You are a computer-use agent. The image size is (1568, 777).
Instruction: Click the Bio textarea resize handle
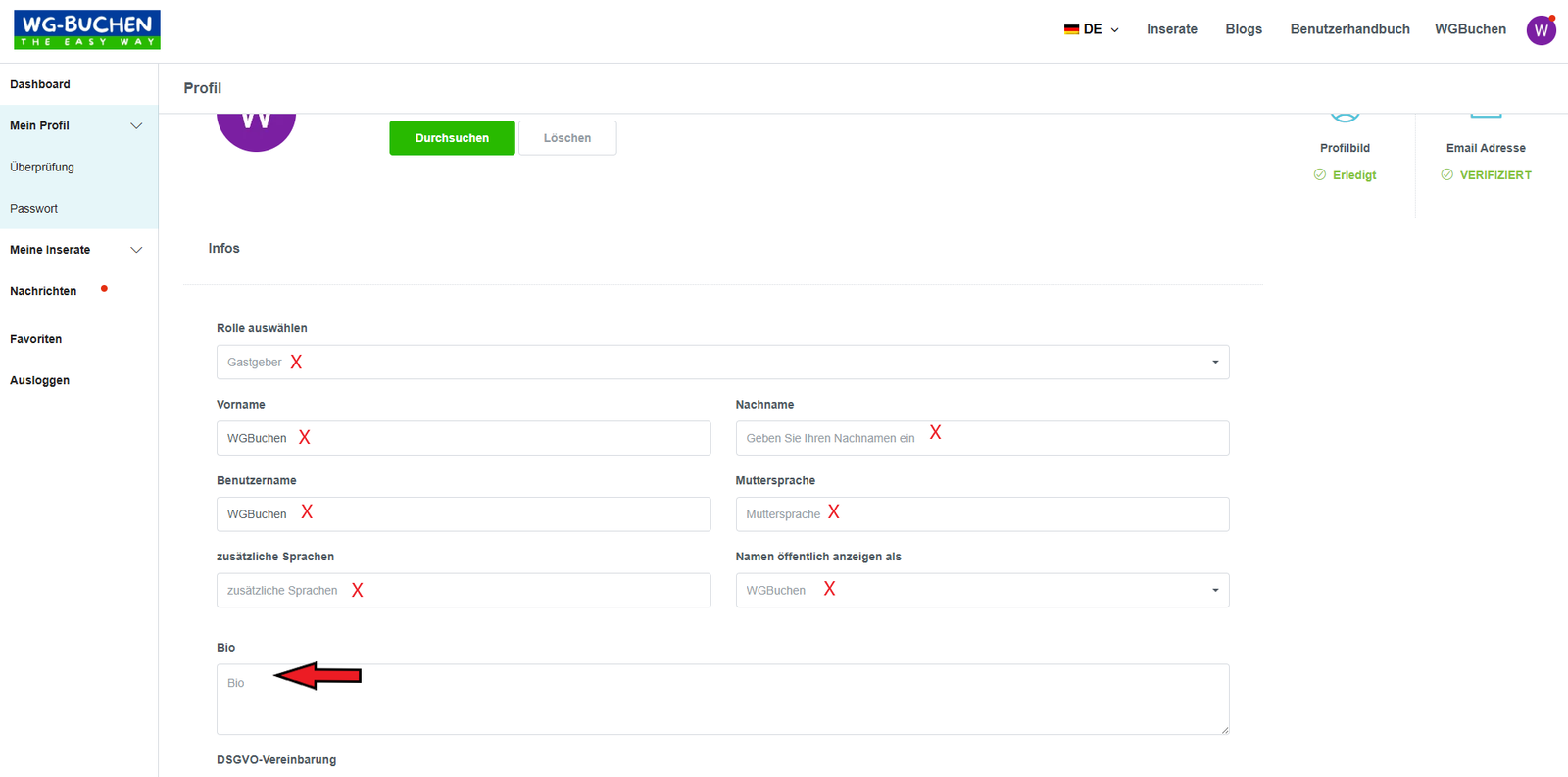(1223, 728)
